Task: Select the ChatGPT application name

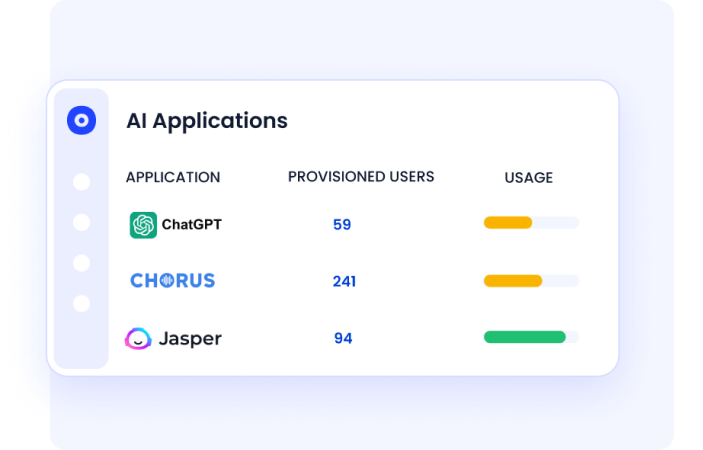Action: click(x=191, y=224)
